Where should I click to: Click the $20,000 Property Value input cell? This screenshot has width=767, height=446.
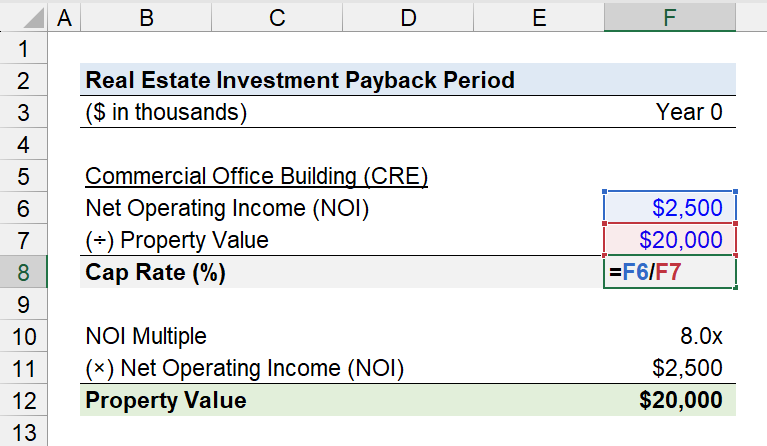pyautogui.click(x=670, y=240)
